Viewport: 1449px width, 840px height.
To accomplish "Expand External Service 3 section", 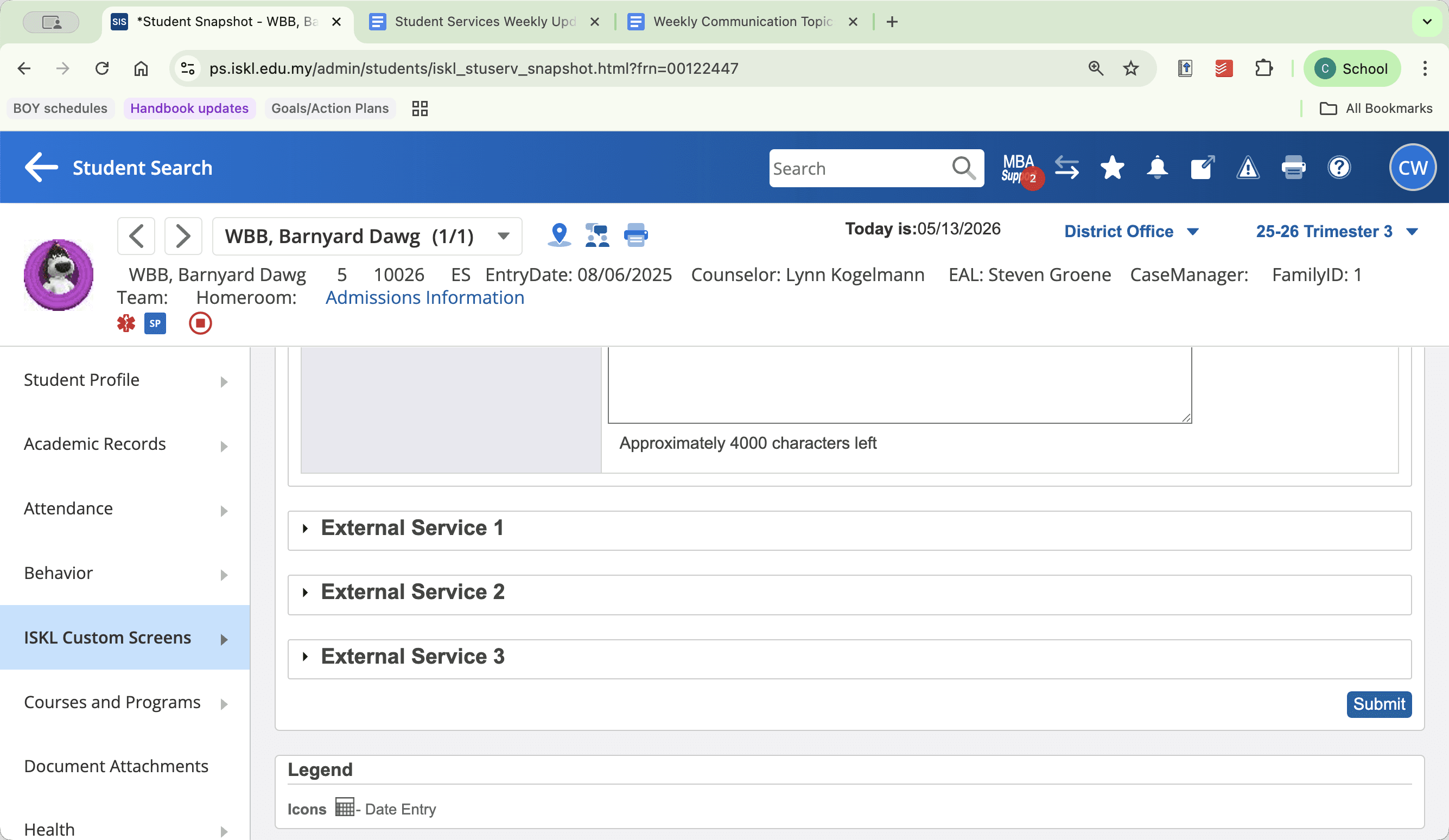I will (849, 659).
